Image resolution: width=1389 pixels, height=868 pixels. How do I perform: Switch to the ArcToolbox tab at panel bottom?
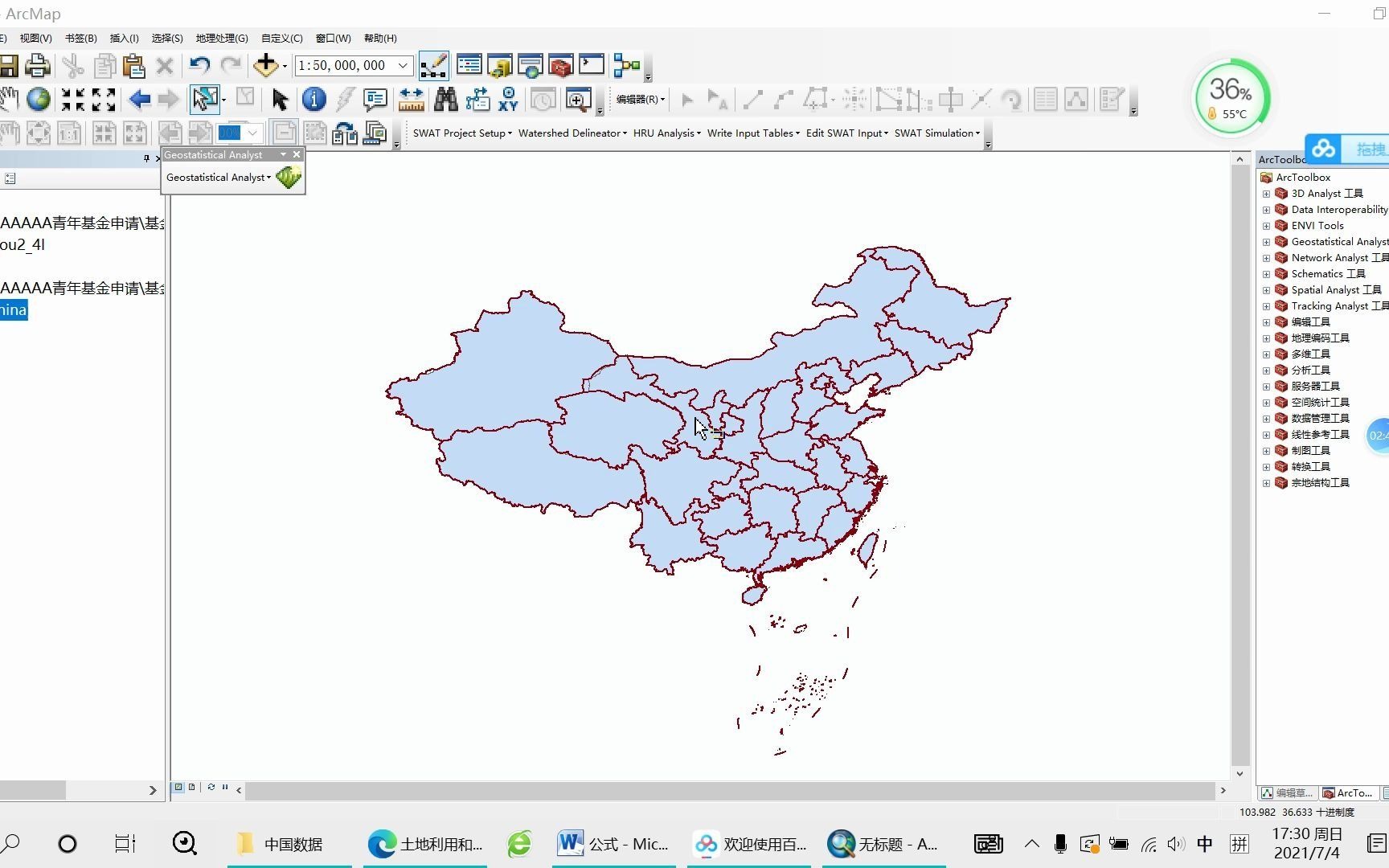[1347, 792]
